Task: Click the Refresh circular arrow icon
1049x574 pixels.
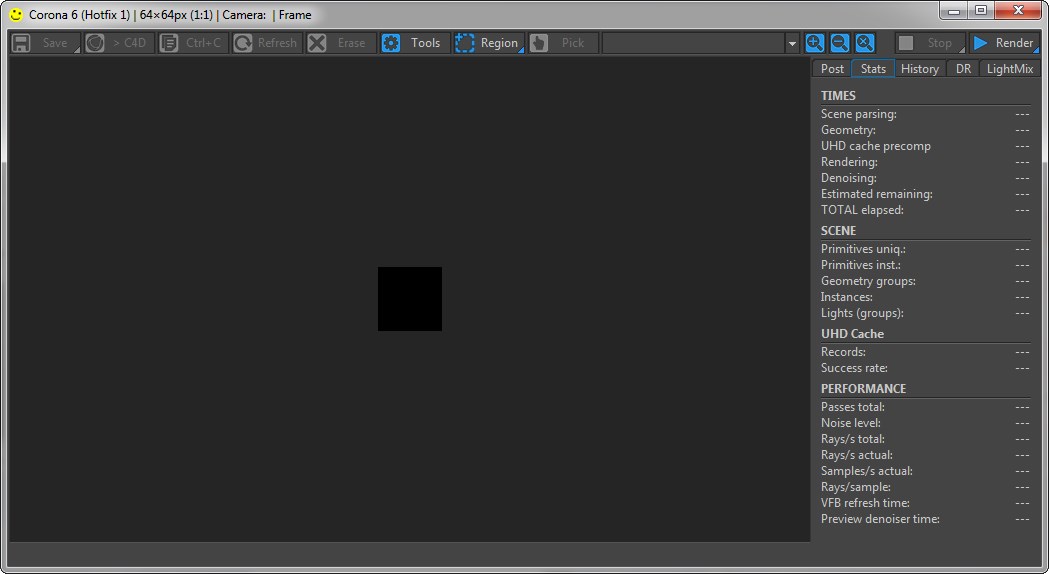Action: tap(243, 43)
